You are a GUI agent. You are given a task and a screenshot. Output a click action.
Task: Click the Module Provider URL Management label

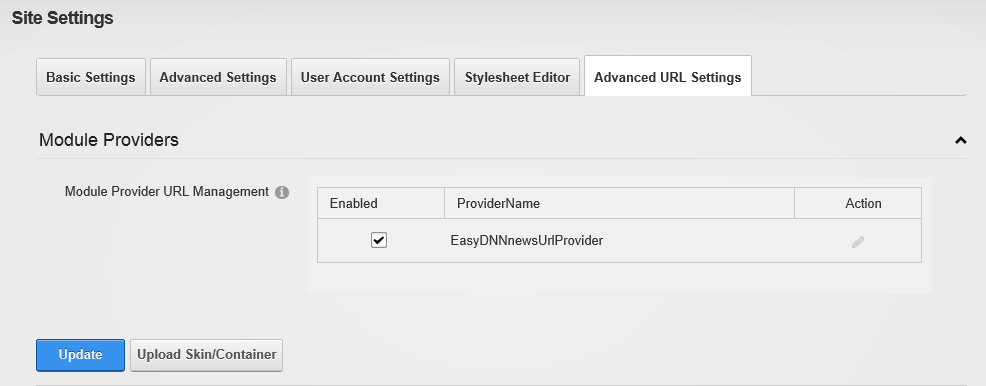(x=167, y=192)
